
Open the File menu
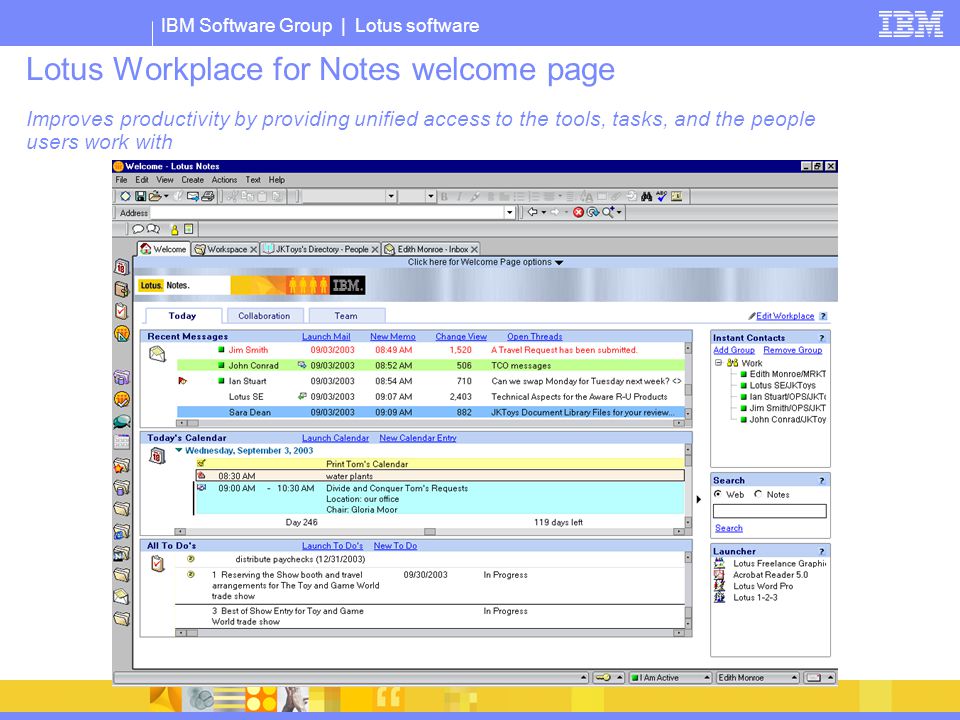121,180
